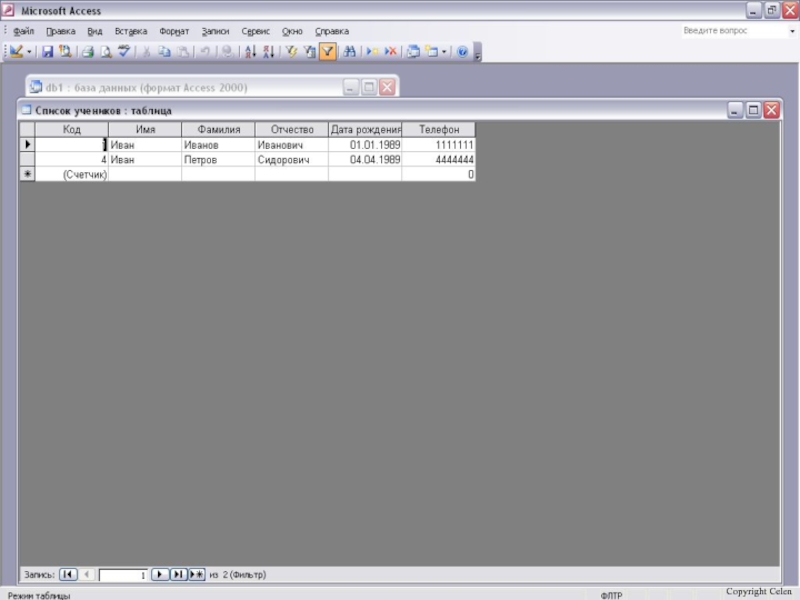
Task: Click the row selector for Петров record
Action: click(27, 160)
